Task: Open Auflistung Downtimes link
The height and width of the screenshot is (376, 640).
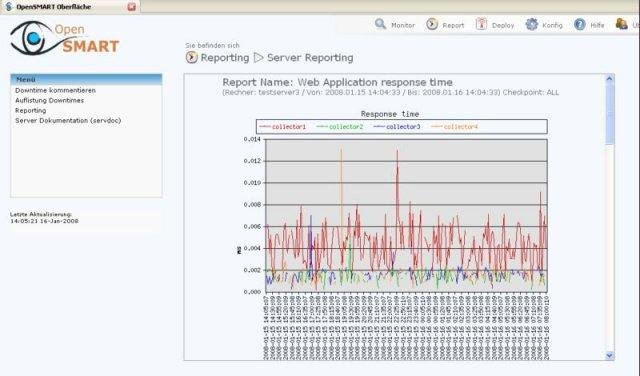Action: coord(49,100)
